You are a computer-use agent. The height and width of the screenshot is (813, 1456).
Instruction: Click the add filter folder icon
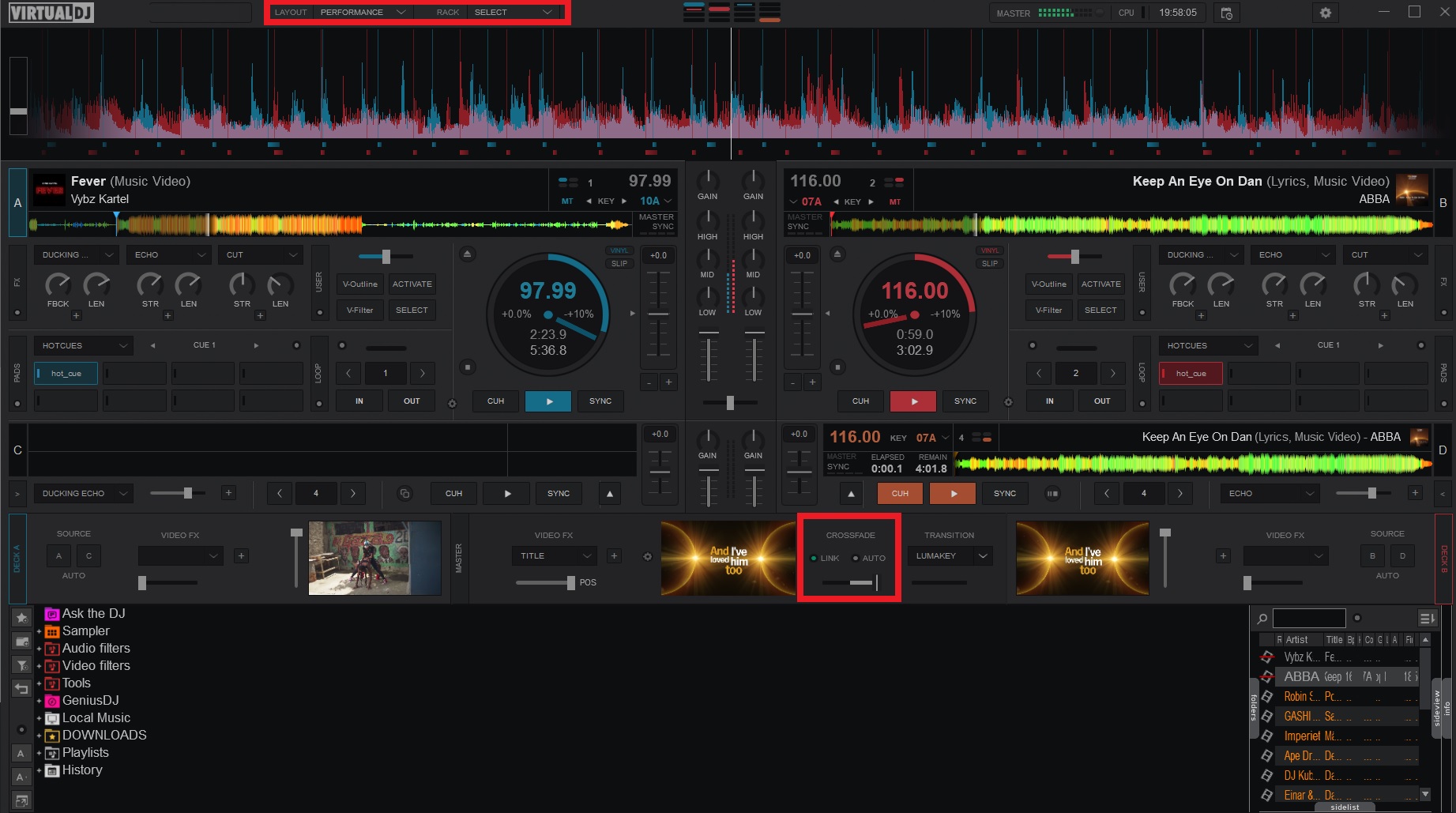coord(22,665)
